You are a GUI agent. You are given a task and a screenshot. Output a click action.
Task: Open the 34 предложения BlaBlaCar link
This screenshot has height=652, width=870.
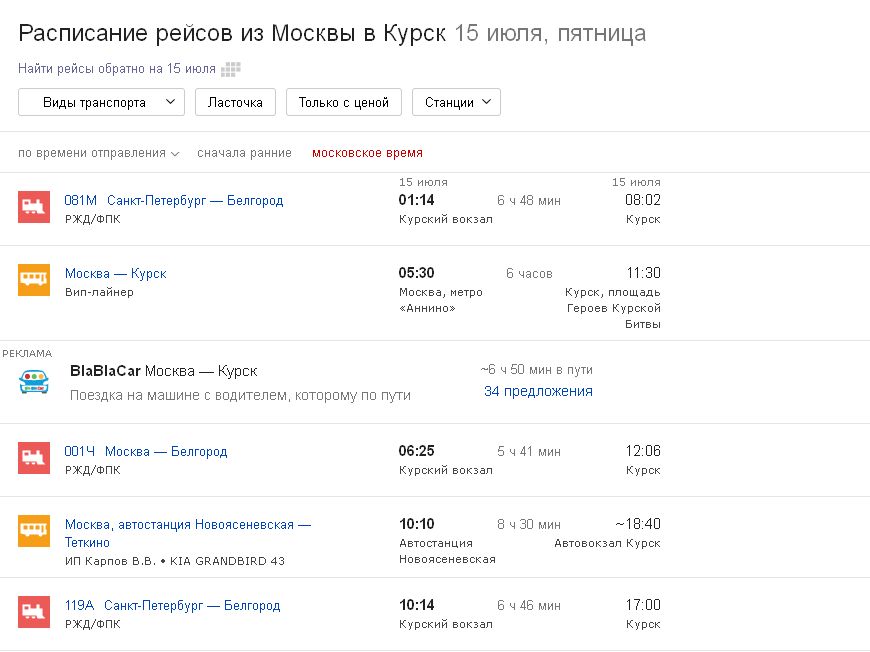pos(538,391)
